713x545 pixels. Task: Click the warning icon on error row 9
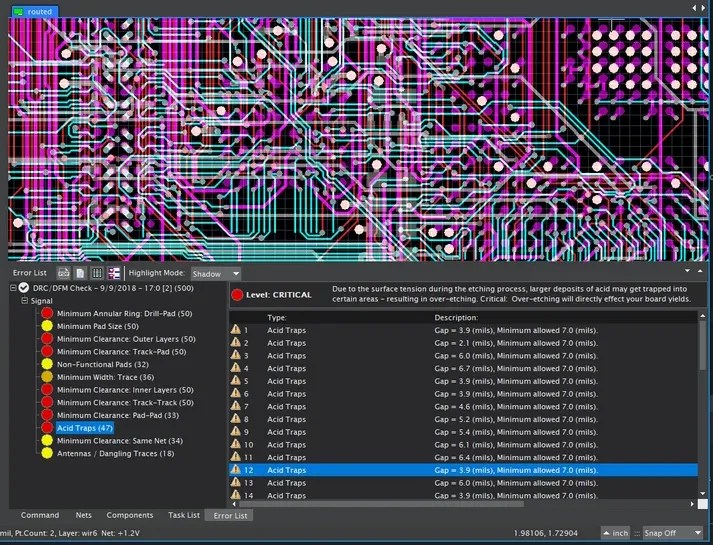coord(236,431)
